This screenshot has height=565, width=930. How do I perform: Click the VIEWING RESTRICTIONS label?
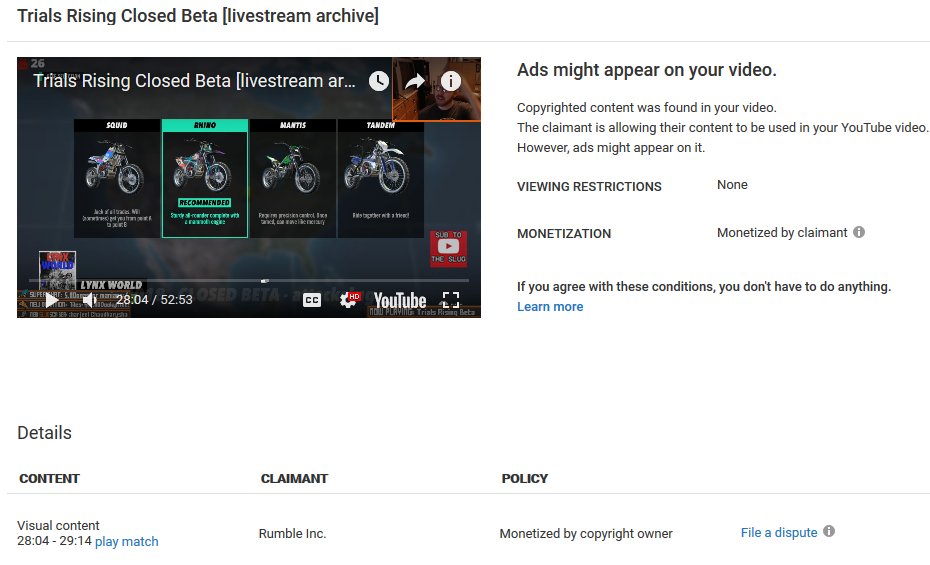[x=589, y=187]
